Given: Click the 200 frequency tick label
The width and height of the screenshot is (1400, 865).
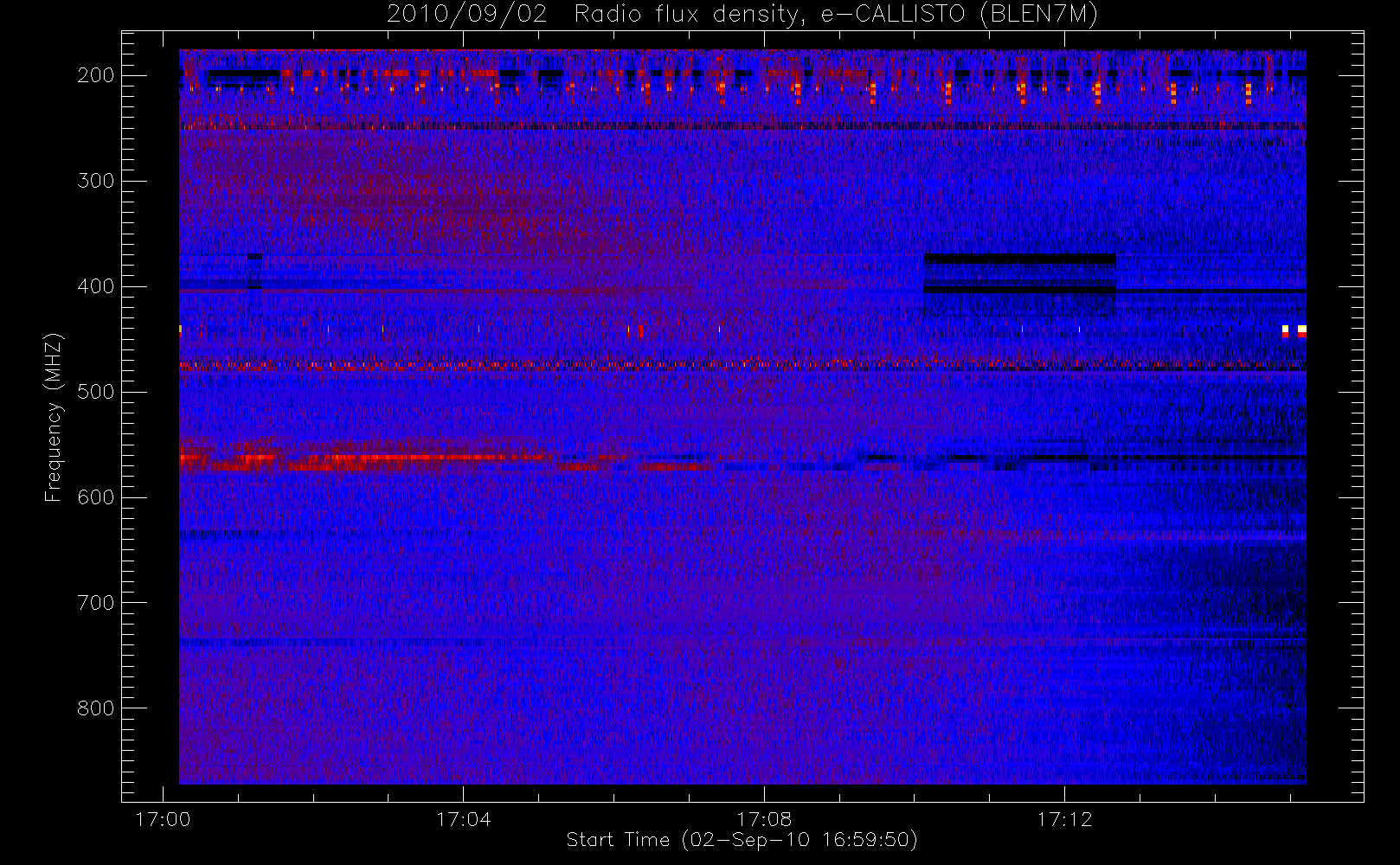Looking at the screenshot, I should coord(96,75).
